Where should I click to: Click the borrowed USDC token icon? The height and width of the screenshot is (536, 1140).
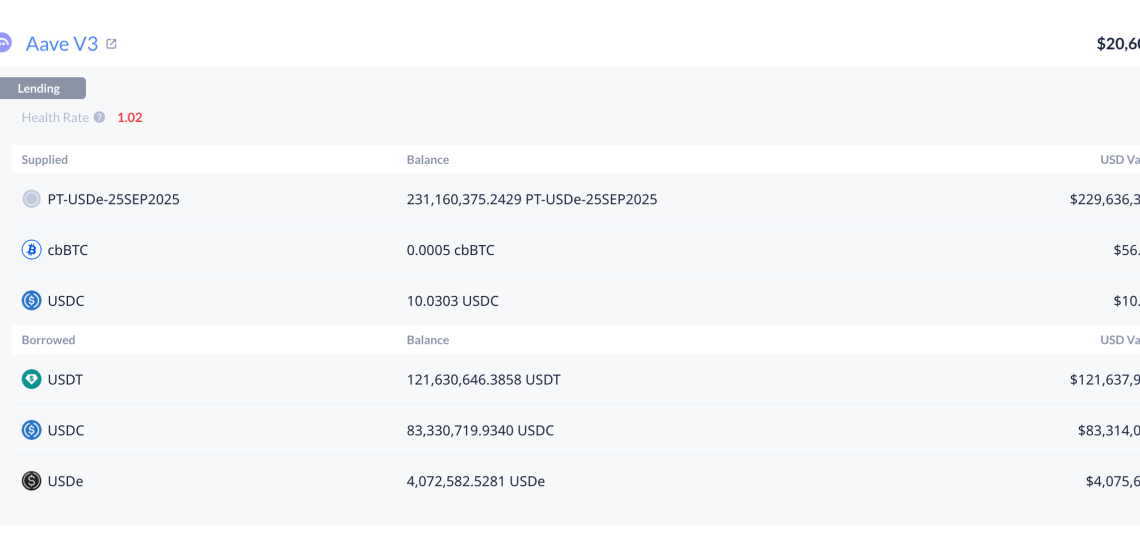31,431
